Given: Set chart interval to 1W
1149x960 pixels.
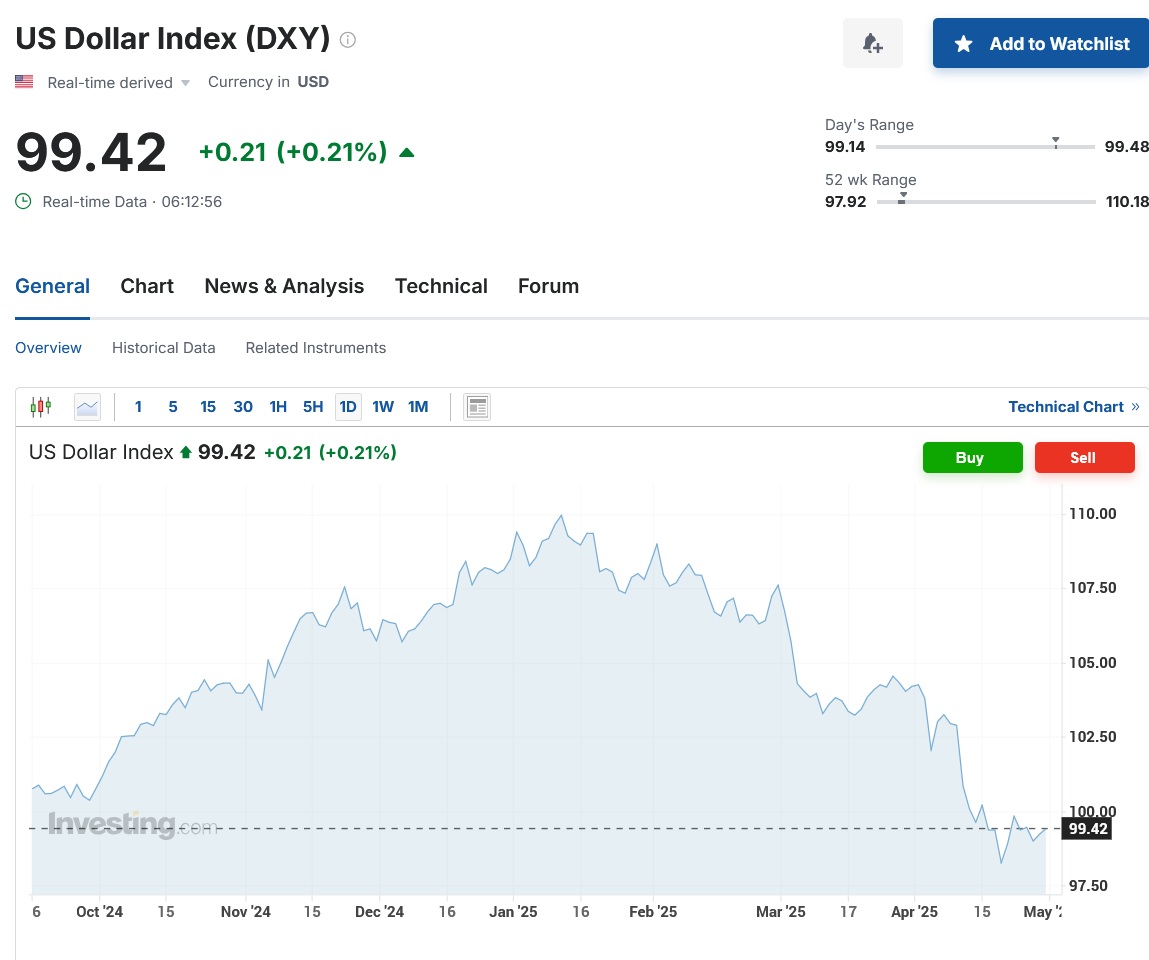Looking at the screenshot, I should (x=383, y=407).
